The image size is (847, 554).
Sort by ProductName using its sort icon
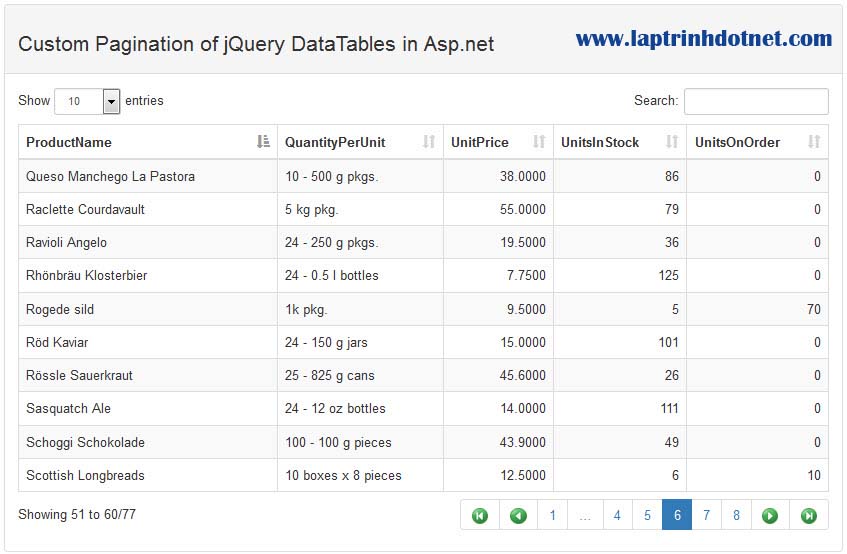[x=263, y=142]
